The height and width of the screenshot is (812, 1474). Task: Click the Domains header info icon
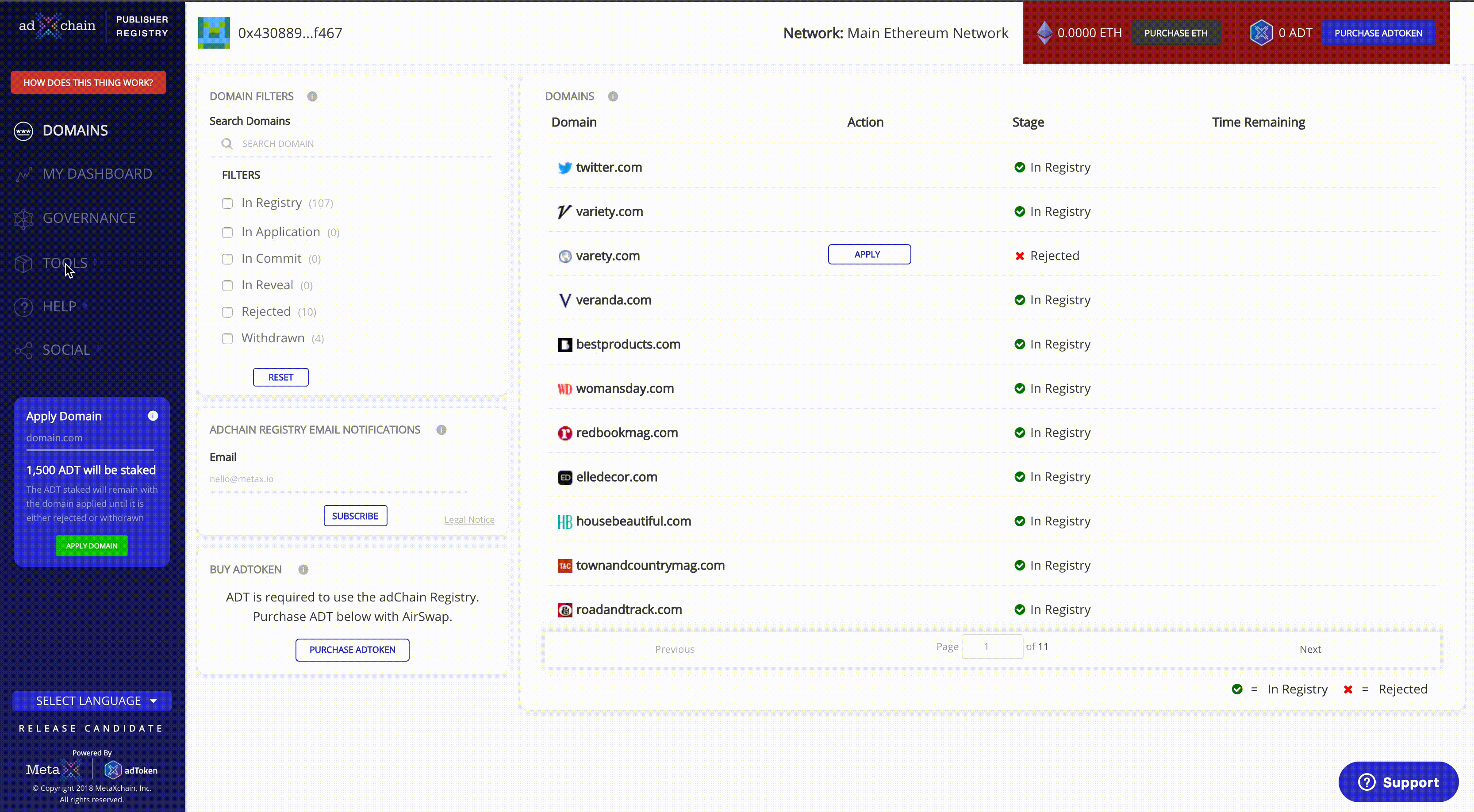(613, 96)
